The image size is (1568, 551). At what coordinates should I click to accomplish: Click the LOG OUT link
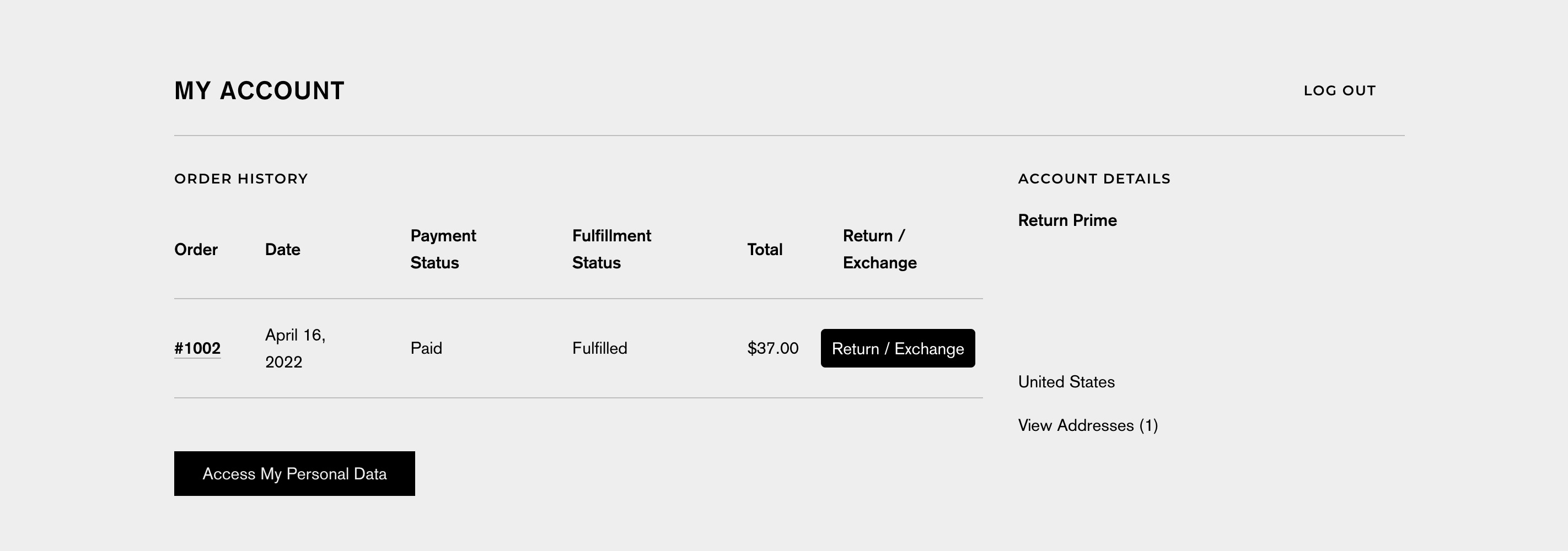point(1339,90)
